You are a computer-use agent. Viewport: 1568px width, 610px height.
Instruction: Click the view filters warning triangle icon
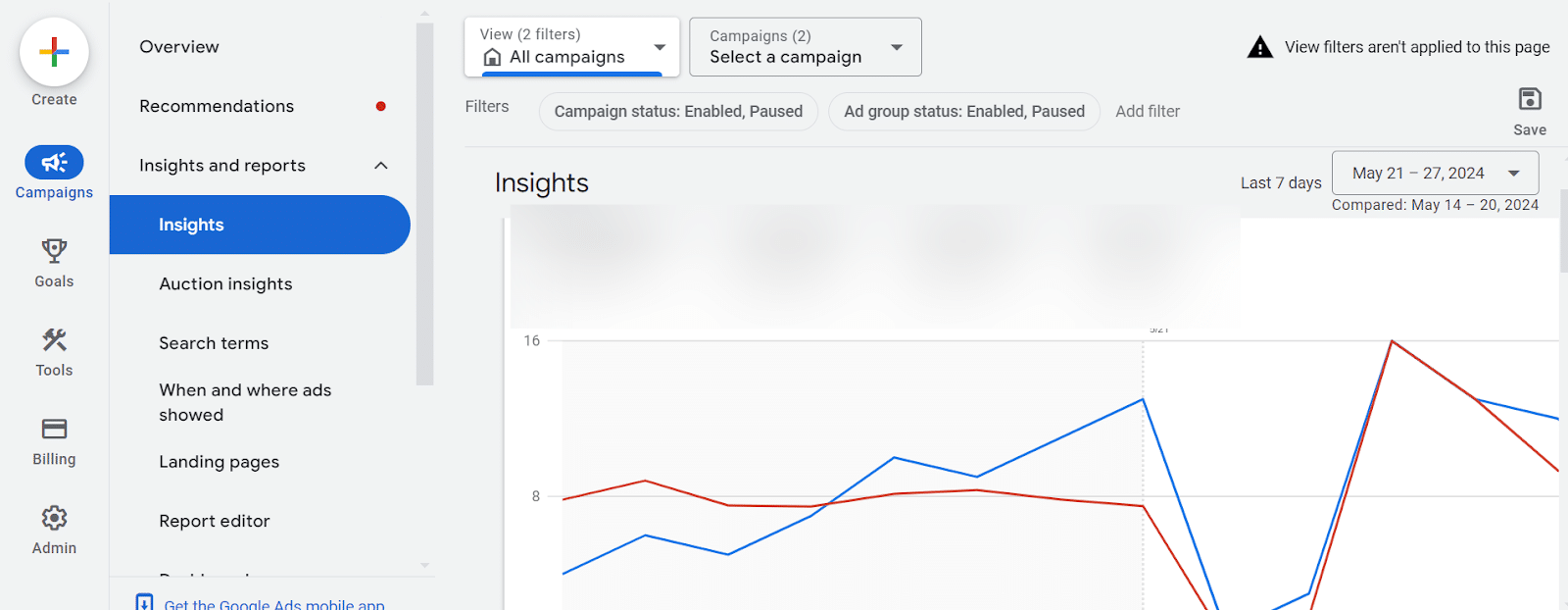(1259, 47)
